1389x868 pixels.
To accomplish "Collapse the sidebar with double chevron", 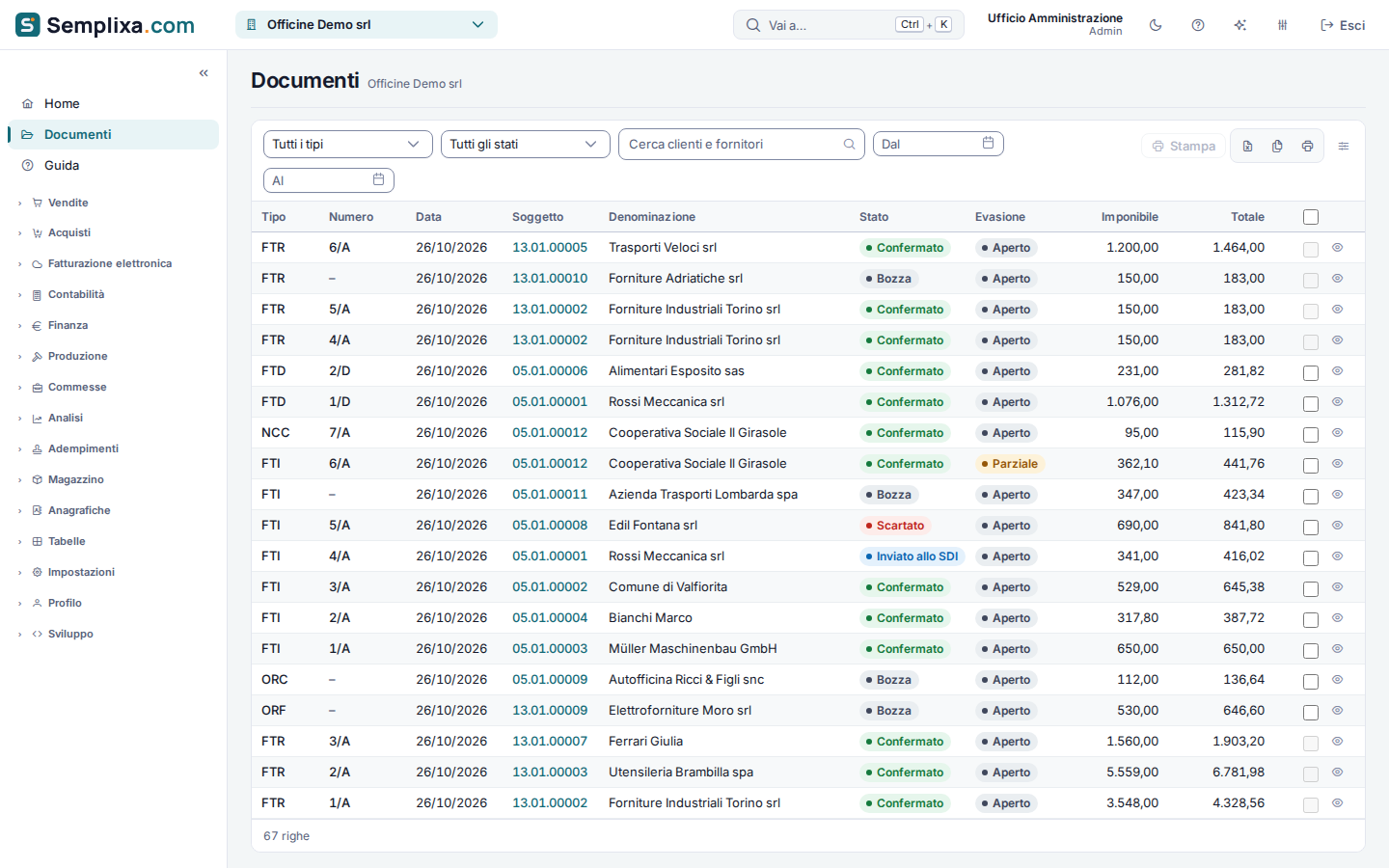I will [204, 73].
